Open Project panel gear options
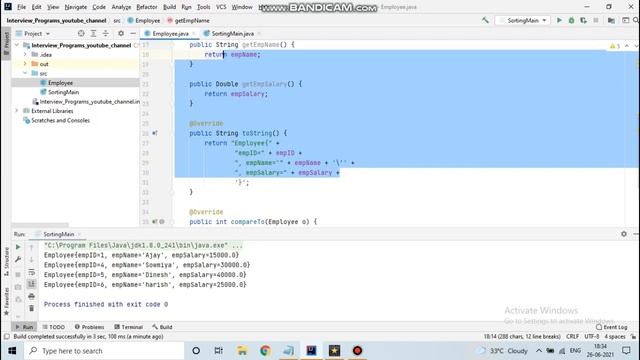The image size is (640, 360). [x=121, y=33]
